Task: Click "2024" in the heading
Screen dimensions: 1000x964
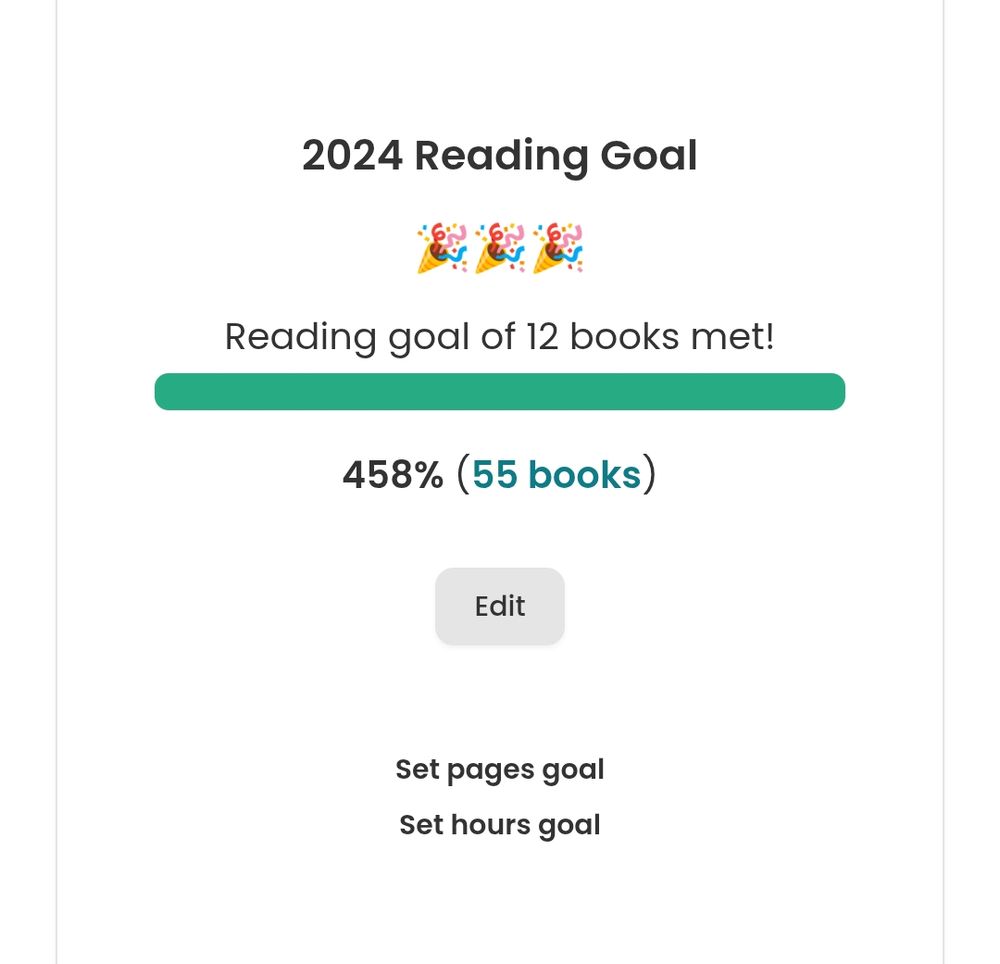Action: pyautogui.click(x=352, y=156)
